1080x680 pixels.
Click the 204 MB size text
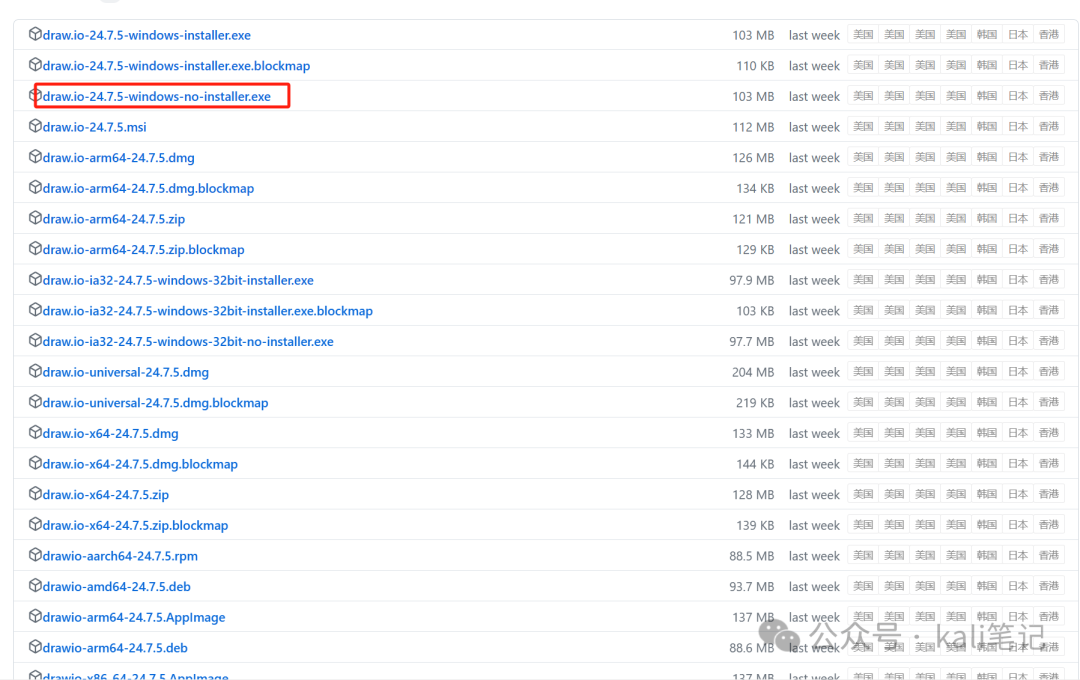753,373
